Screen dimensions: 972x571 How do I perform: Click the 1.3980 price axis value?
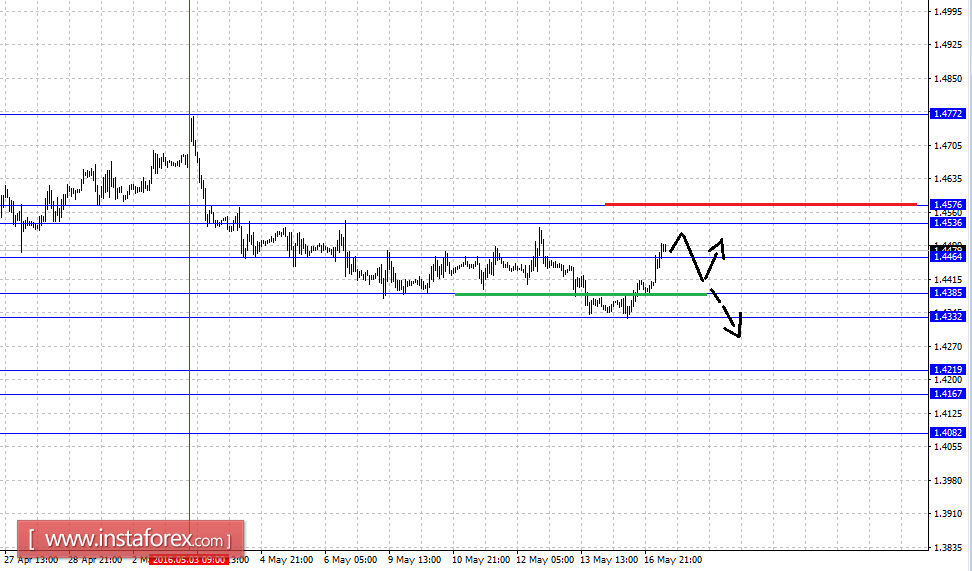tap(949, 481)
